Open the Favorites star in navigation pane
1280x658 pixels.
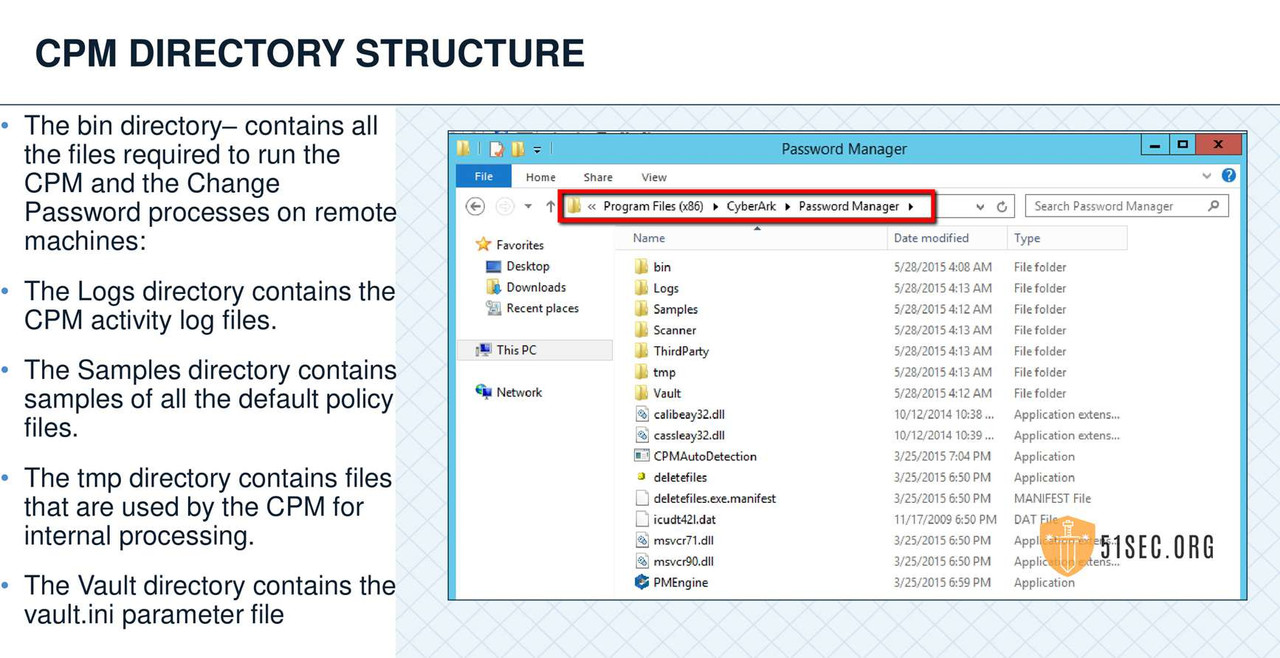click(x=484, y=244)
